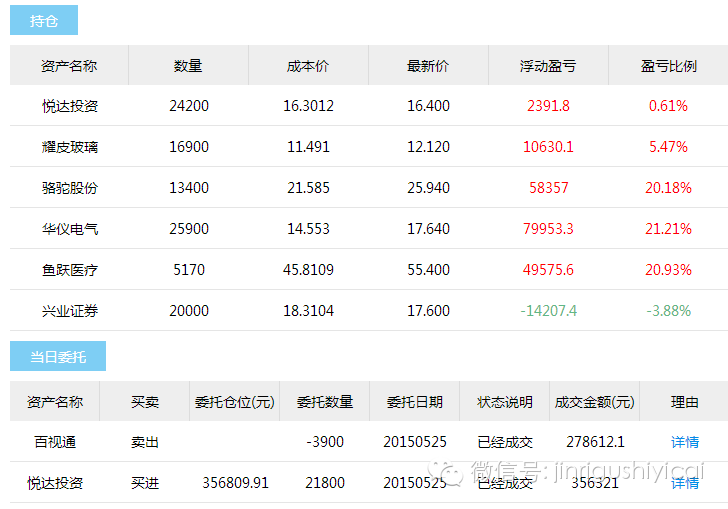The height and width of the screenshot is (509, 728).
Task: Click latest price 17.640
Action: coord(428,228)
